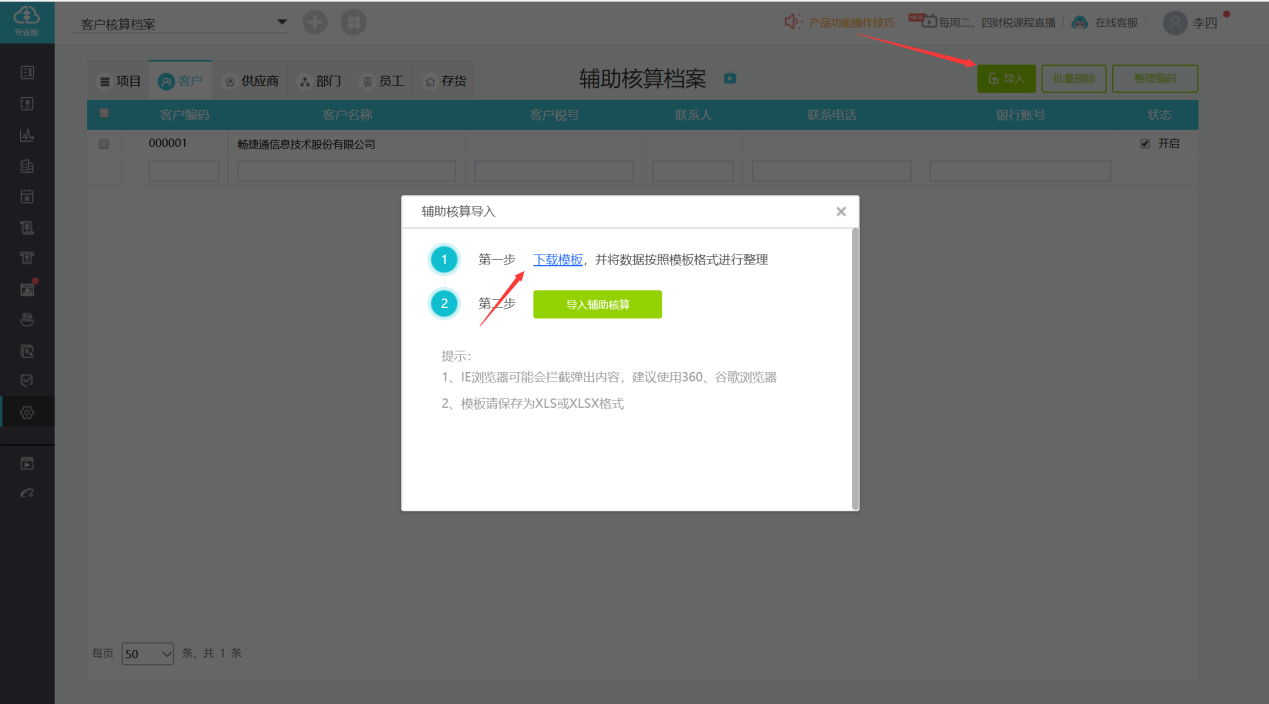Expand the 客户核算档案 dropdown

click(281, 22)
